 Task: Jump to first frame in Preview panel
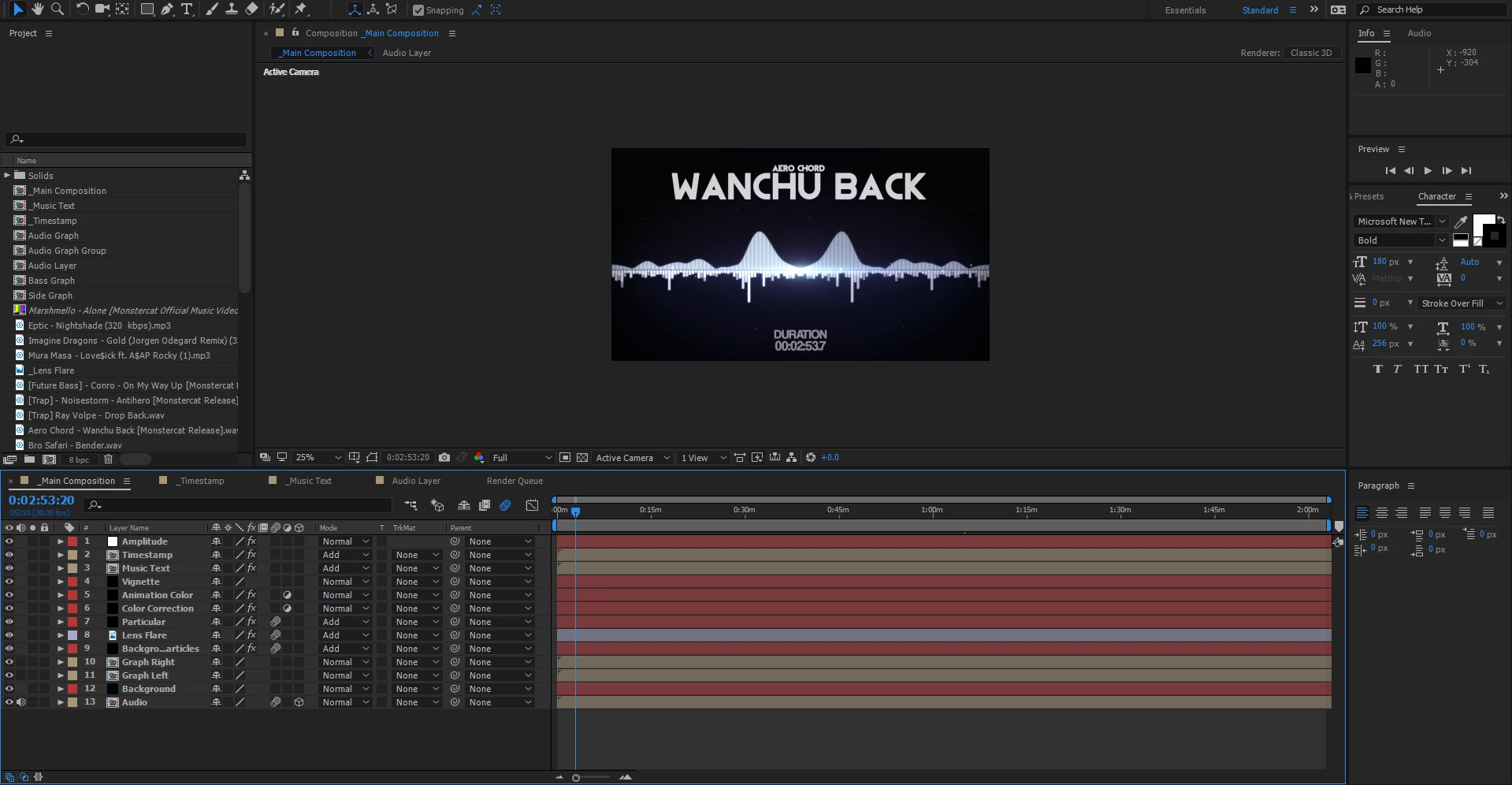click(1390, 170)
